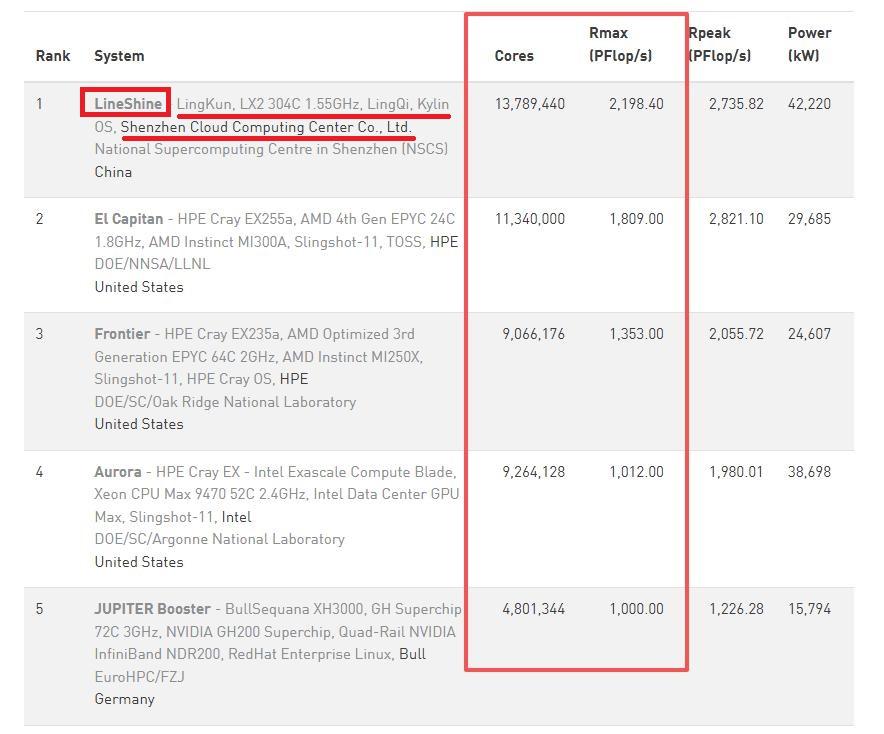Select the cores value 9,264,128
The image size is (884, 734).
(533, 472)
